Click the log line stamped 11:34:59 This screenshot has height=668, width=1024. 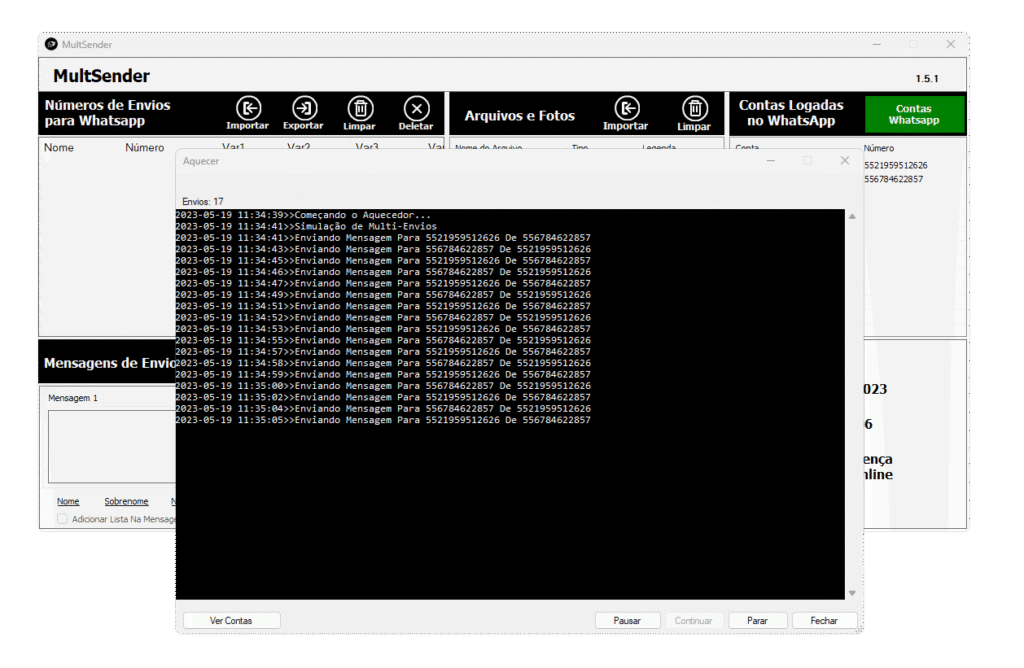pos(383,374)
